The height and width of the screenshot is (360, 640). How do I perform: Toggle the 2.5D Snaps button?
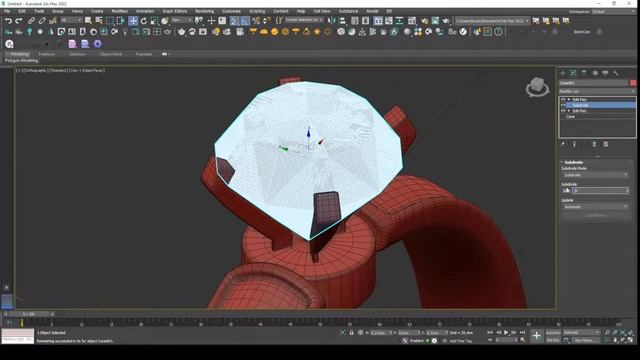pos(234,20)
